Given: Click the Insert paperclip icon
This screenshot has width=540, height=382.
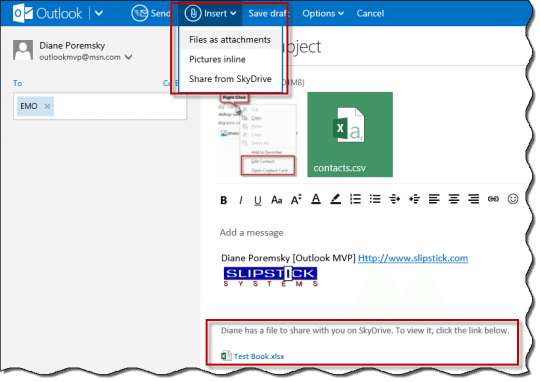Looking at the screenshot, I should coord(193,13).
